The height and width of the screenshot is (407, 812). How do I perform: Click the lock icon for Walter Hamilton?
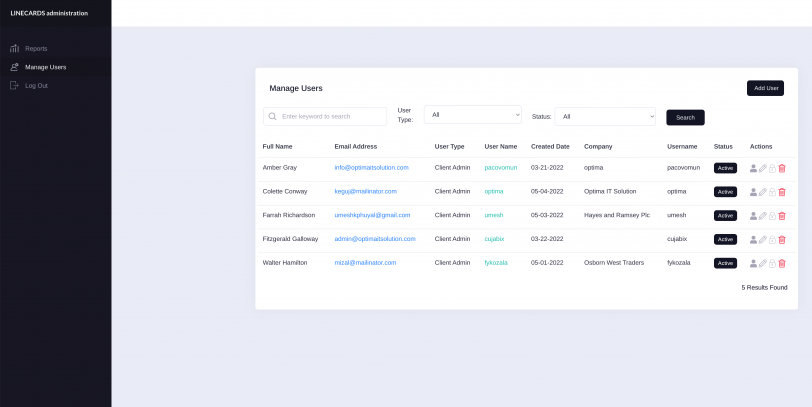[x=772, y=263]
